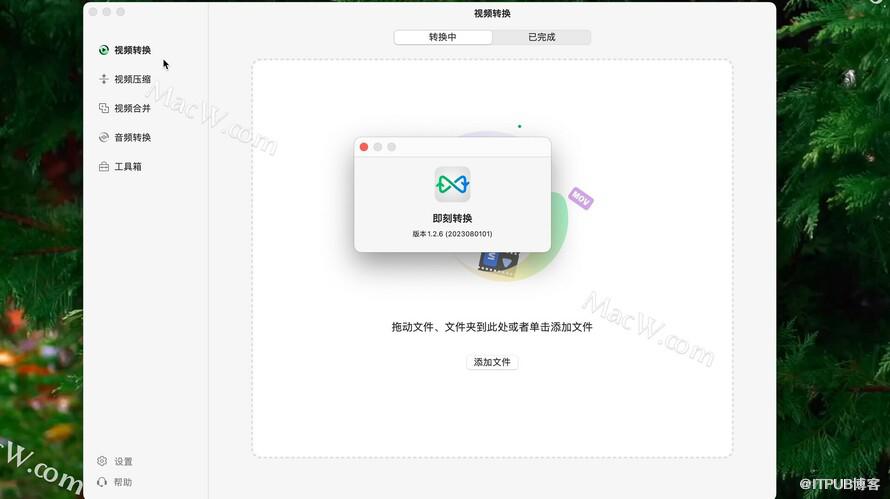
Task: Click the 添加文件 button
Action: pyautogui.click(x=492, y=362)
